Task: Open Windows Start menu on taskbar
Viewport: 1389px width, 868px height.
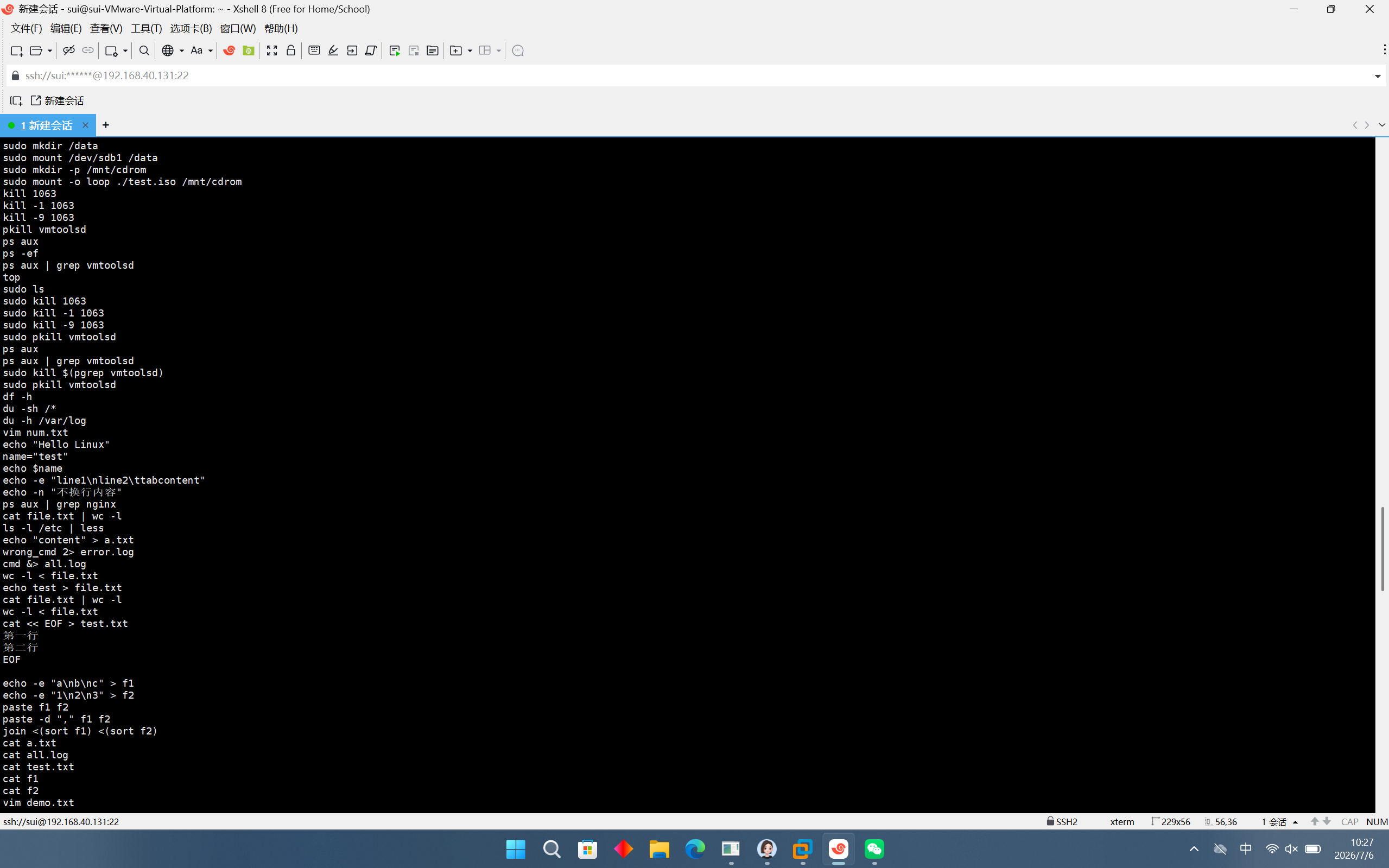Action: coord(516,849)
